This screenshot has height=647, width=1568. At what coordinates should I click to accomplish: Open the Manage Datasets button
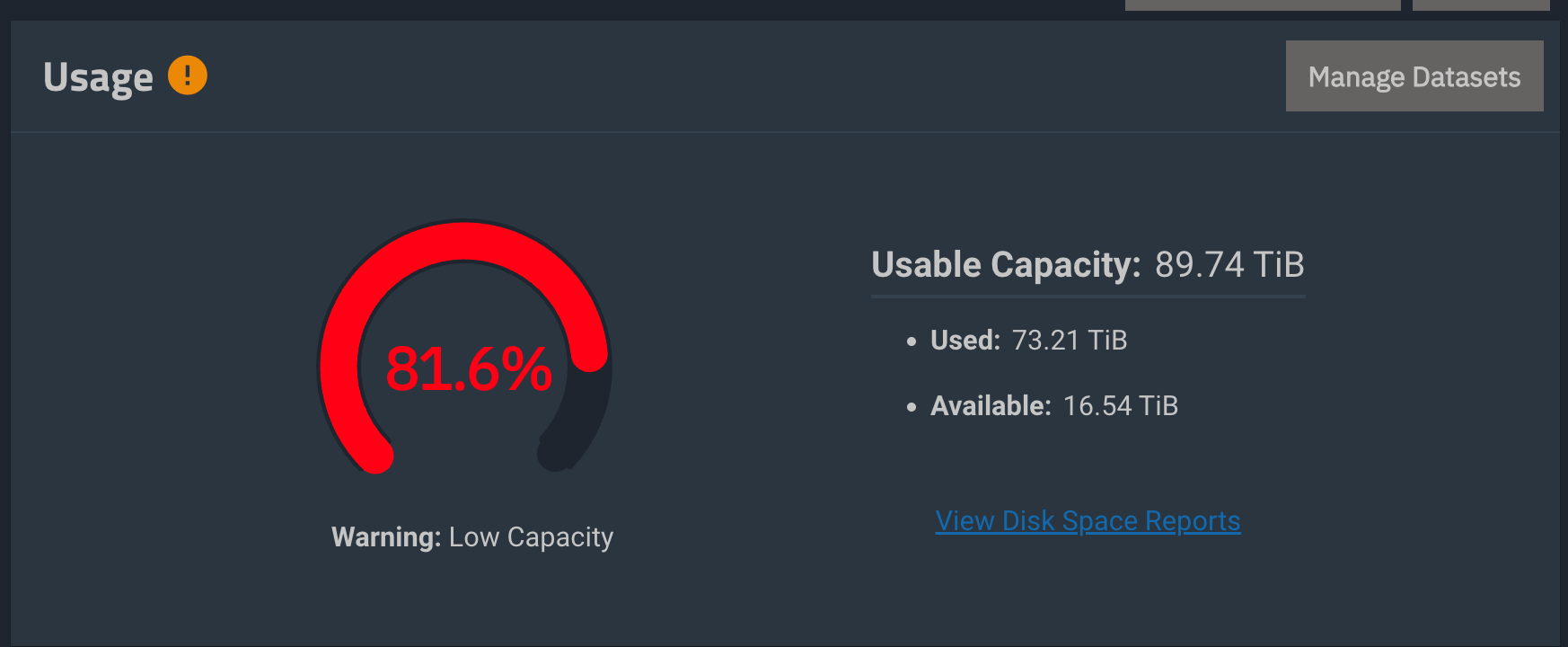click(1414, 76)
